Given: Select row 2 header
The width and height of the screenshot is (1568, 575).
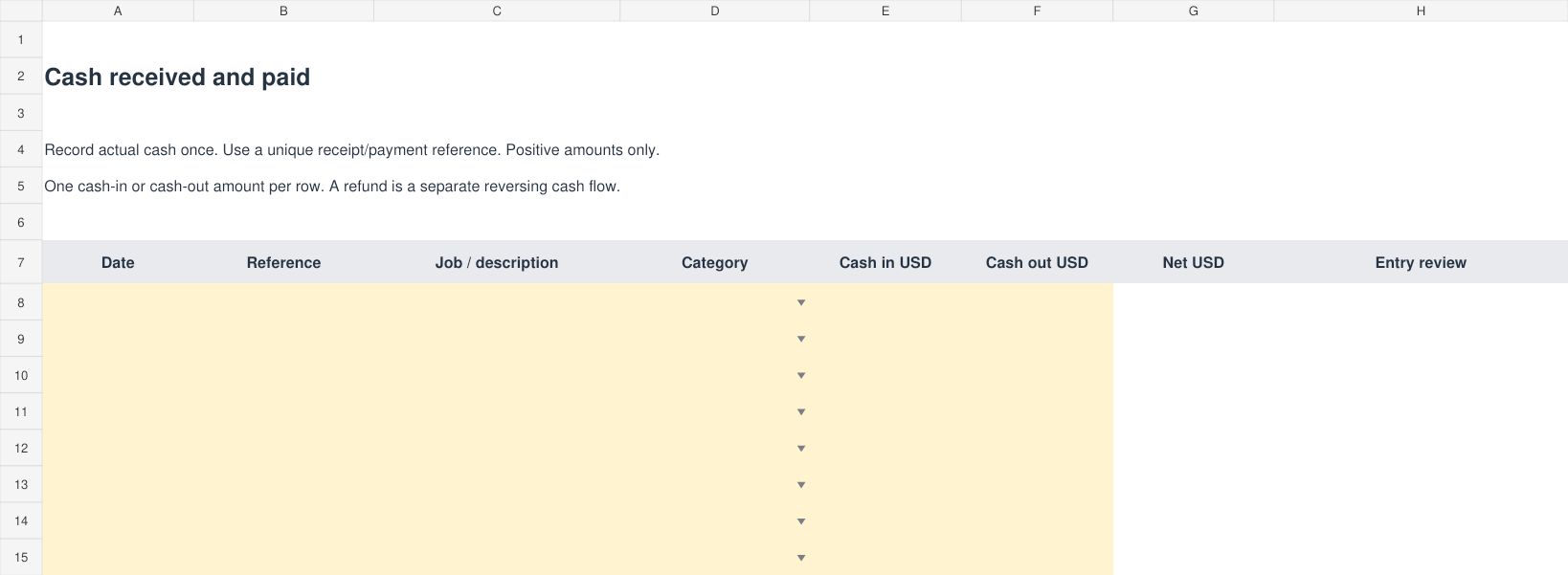Looking at the screenshot, I should [x=21, y=77].
